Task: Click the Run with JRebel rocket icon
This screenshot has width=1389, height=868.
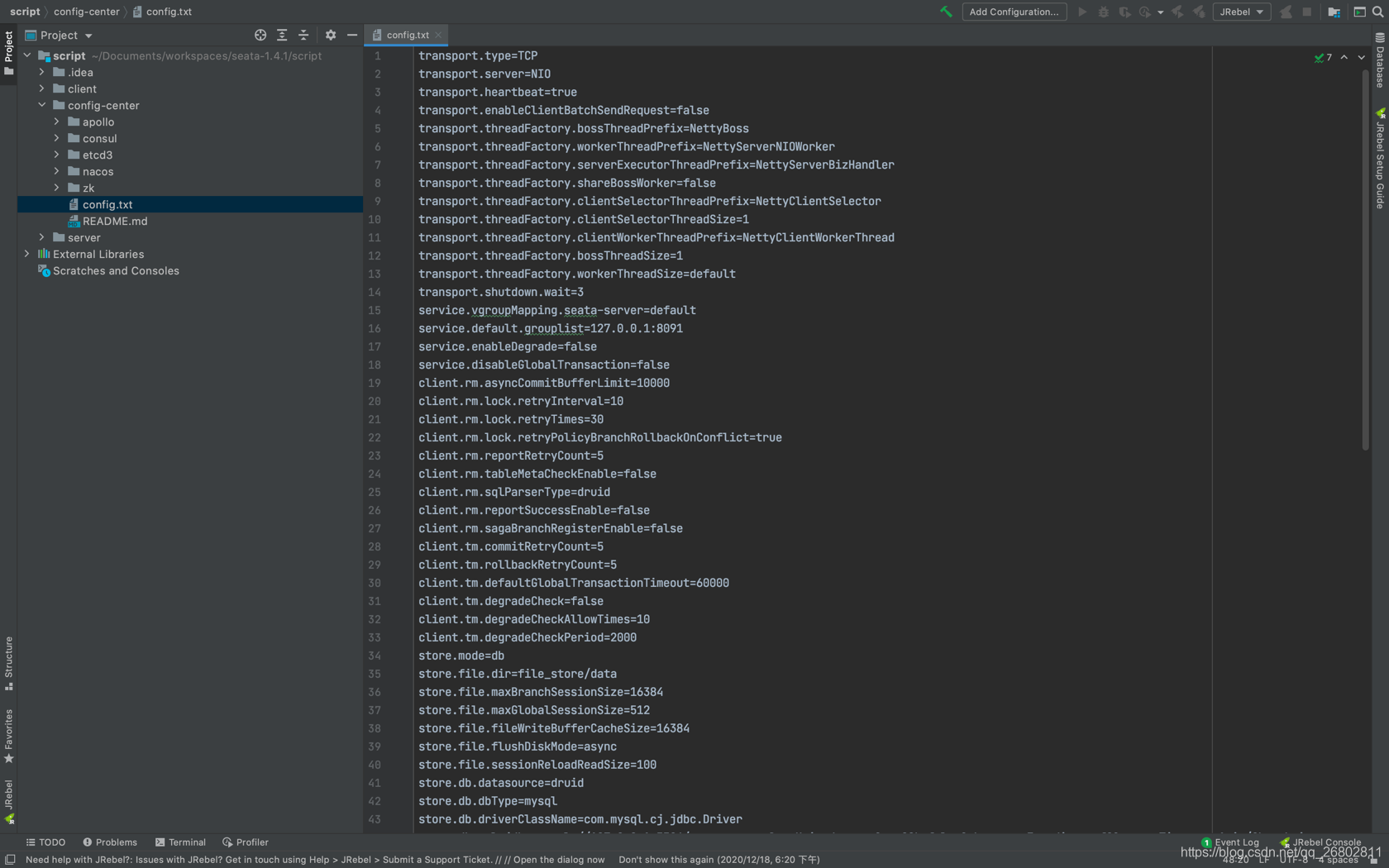Action: coord(1178,12)
